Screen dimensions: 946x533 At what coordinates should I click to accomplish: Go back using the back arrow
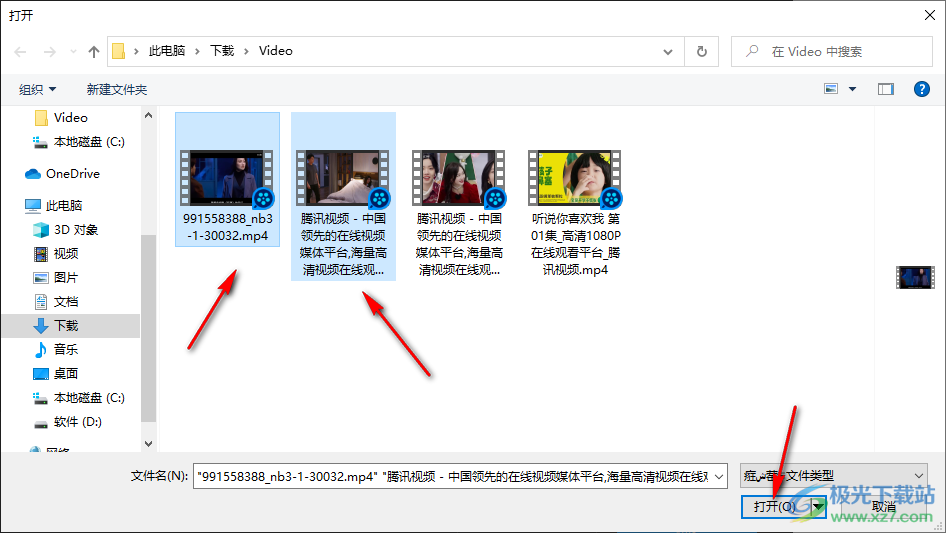[x=20, y=52]
